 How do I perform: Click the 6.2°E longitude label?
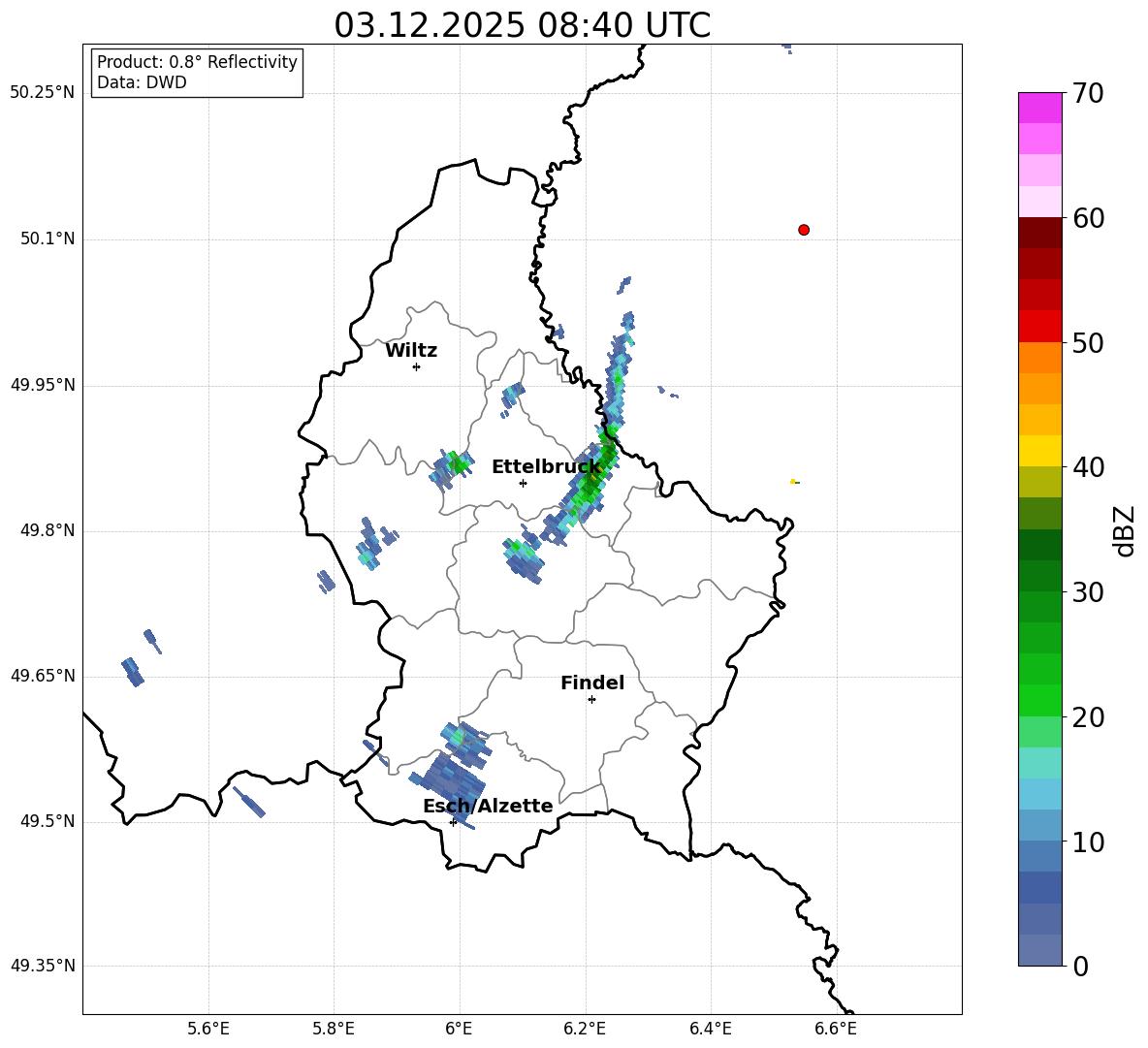585,1029
